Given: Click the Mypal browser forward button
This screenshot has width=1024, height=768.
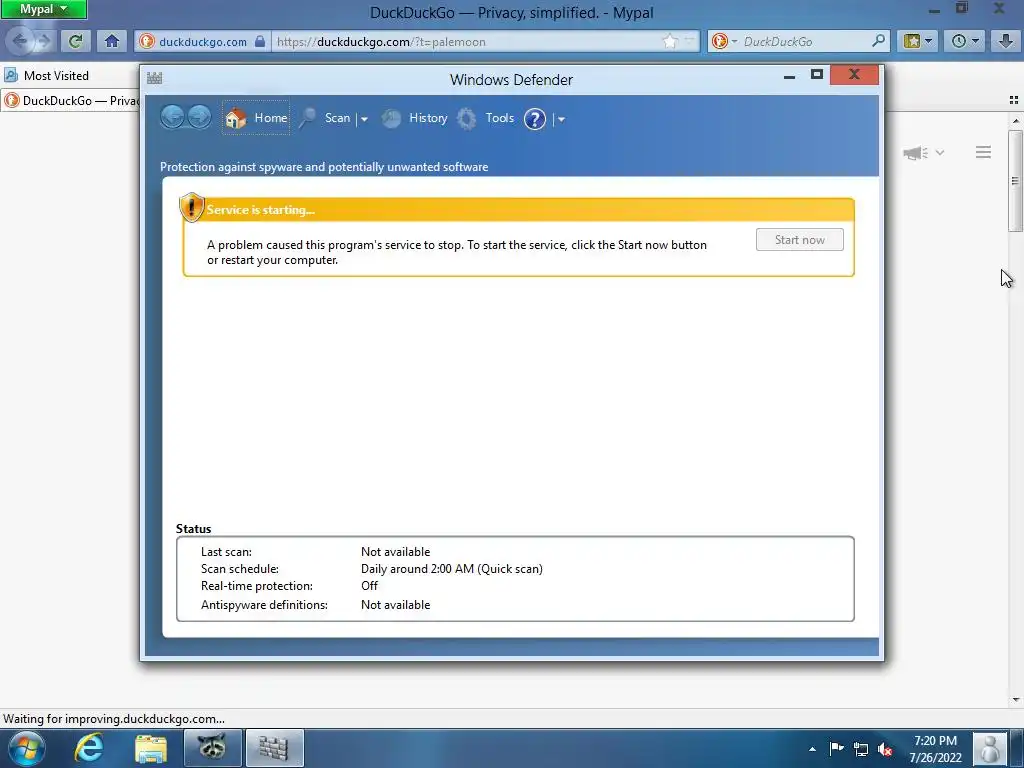Looking at the screenshot, I should pos(44,41).
